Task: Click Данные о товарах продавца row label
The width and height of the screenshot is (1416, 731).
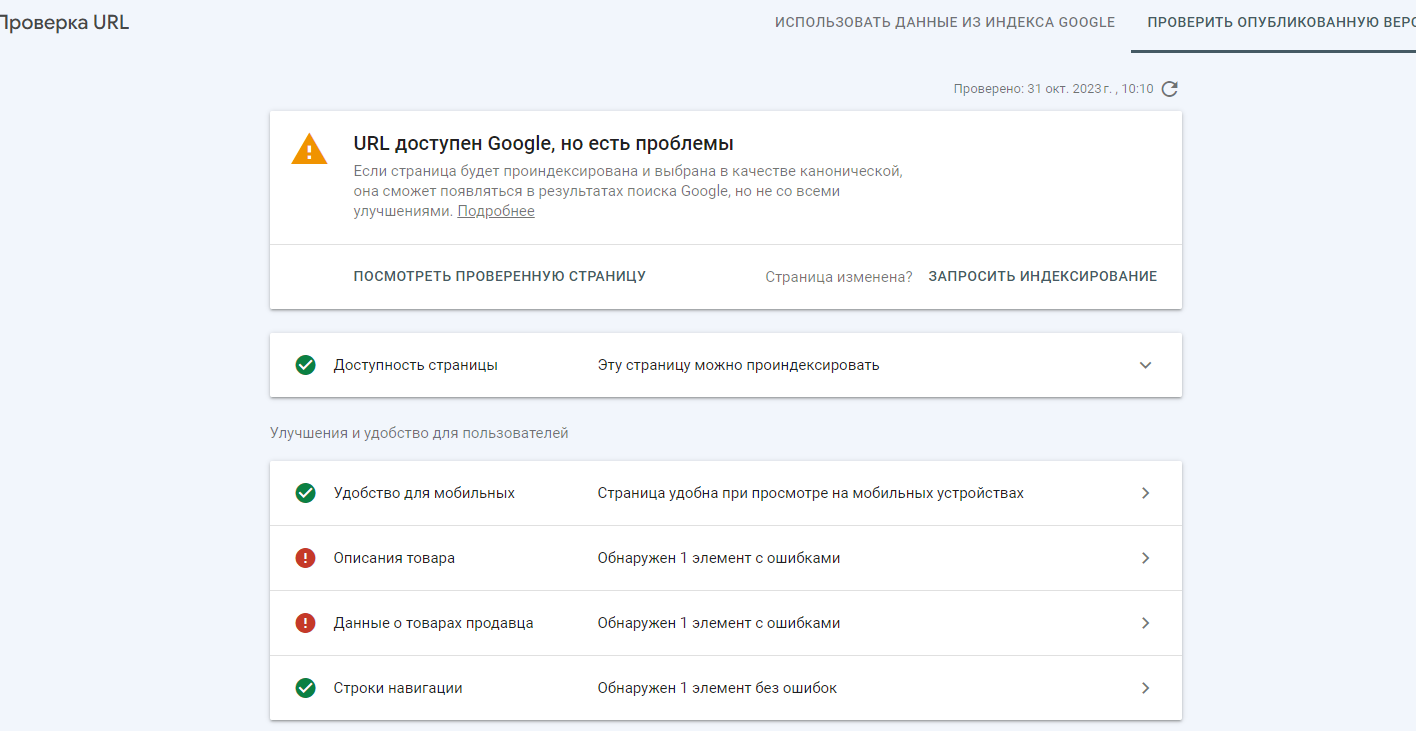Action: [x=434, y=623]
